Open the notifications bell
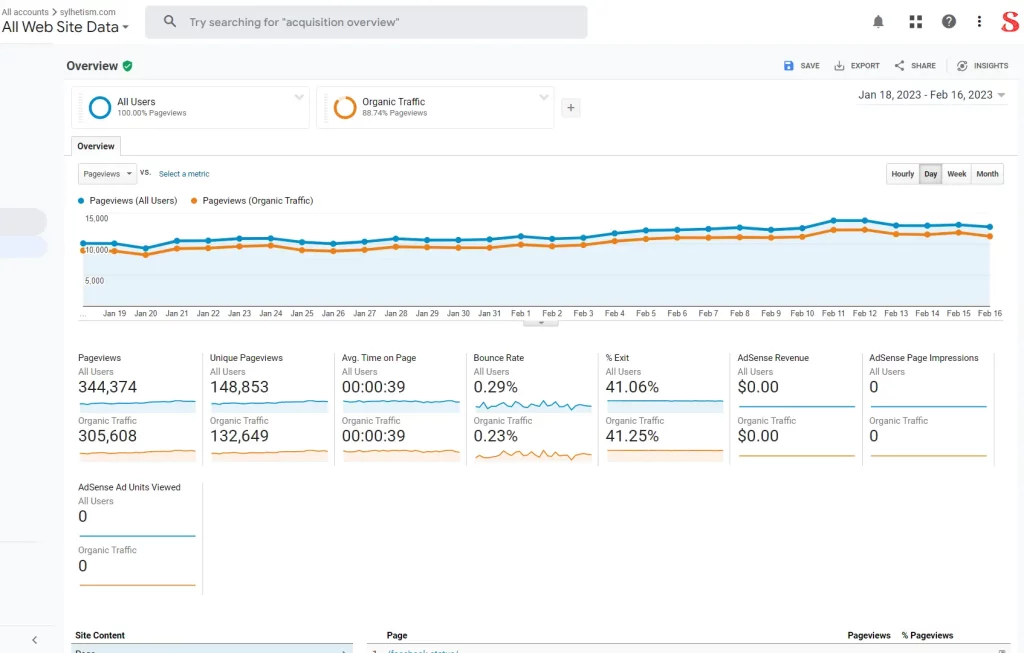Image resolution: width=1024 pixels, height=653 pixels. [x=878, y=22]
